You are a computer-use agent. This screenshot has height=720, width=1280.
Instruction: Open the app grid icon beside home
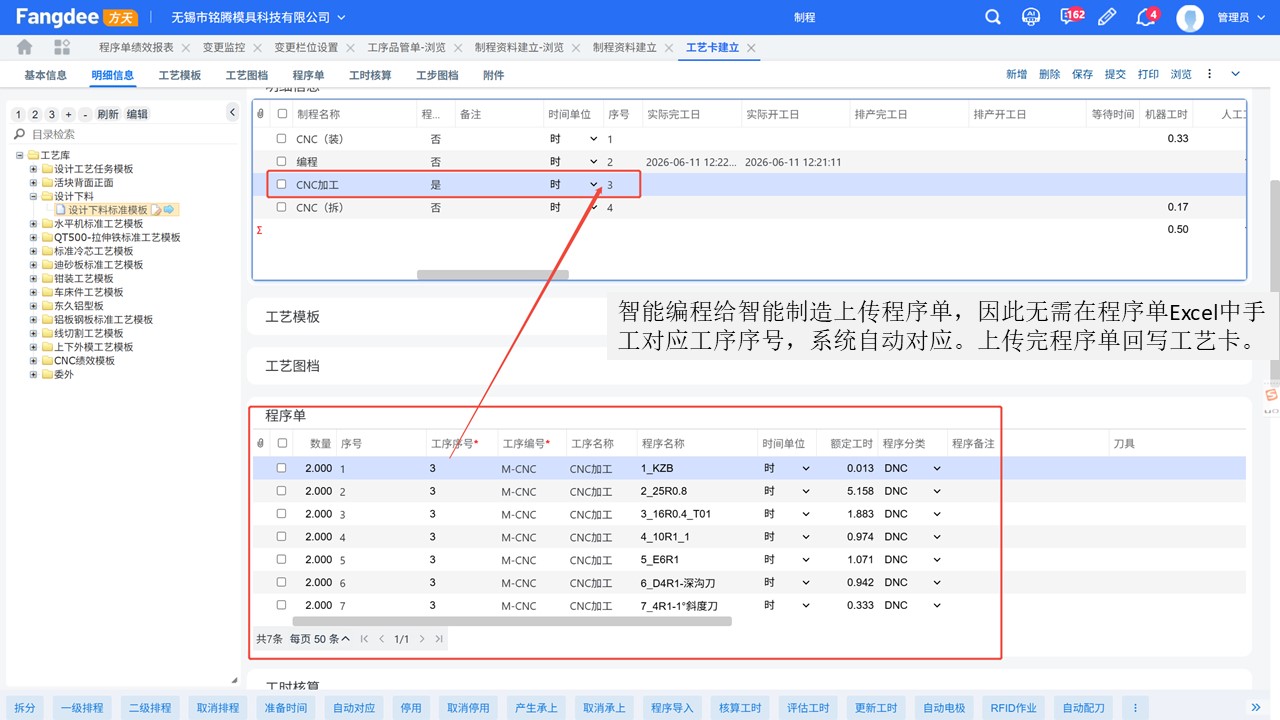(62, 47)
